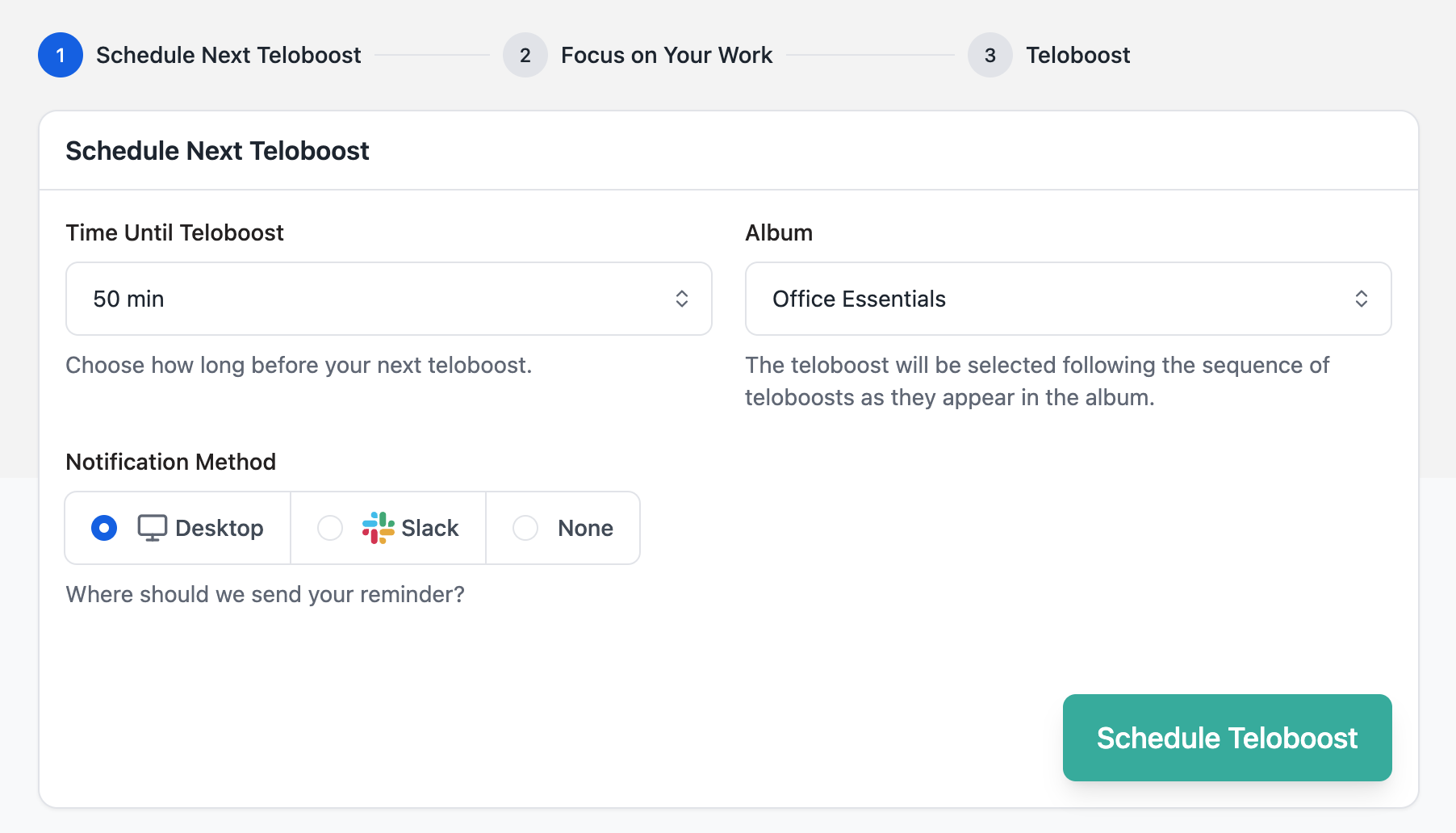Choose the Desktop notification label

[x=220, y=528]
